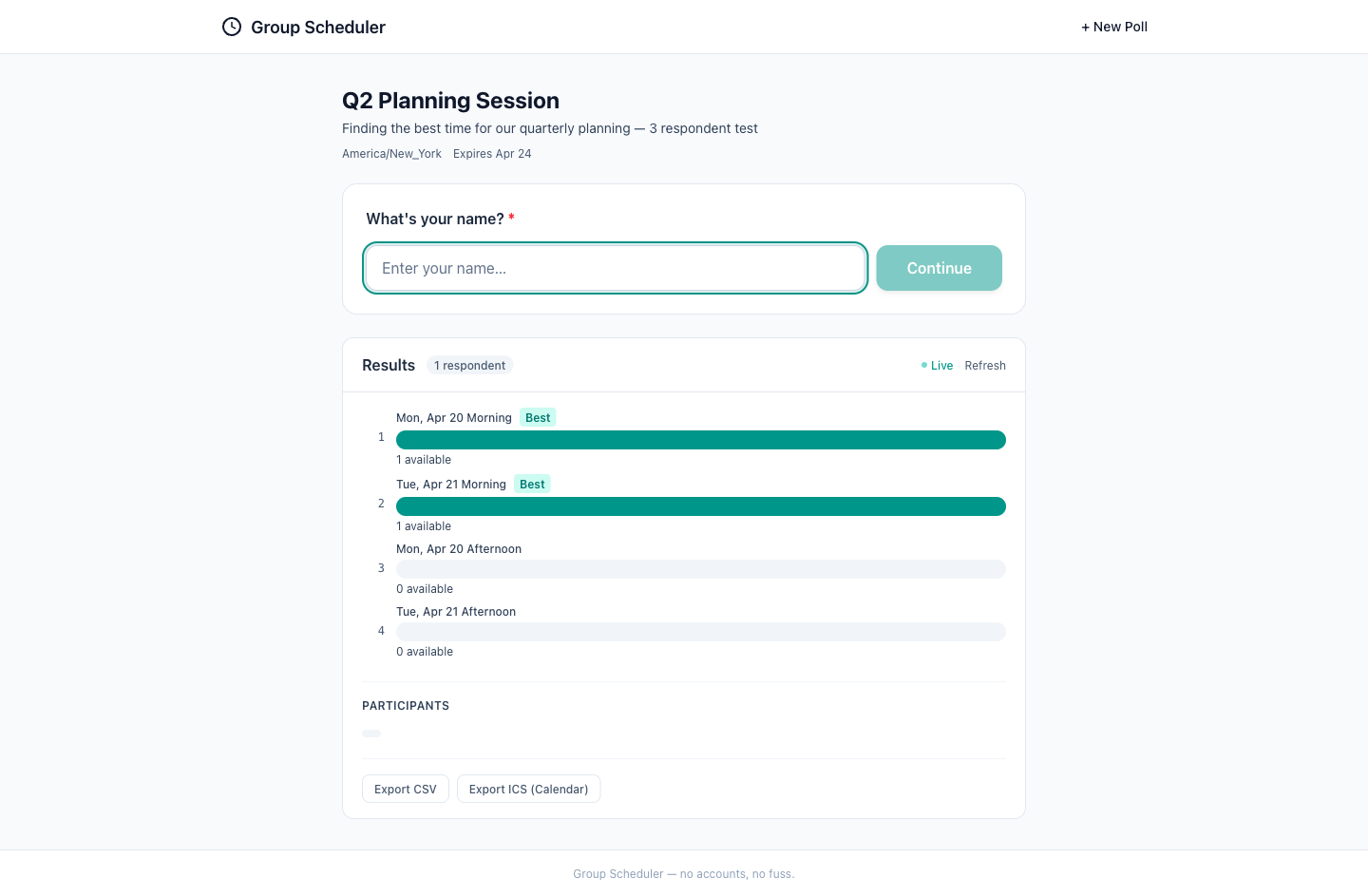Export results as CSV
This screenshot has height=896, width=1368.
[x=406, y=790]
